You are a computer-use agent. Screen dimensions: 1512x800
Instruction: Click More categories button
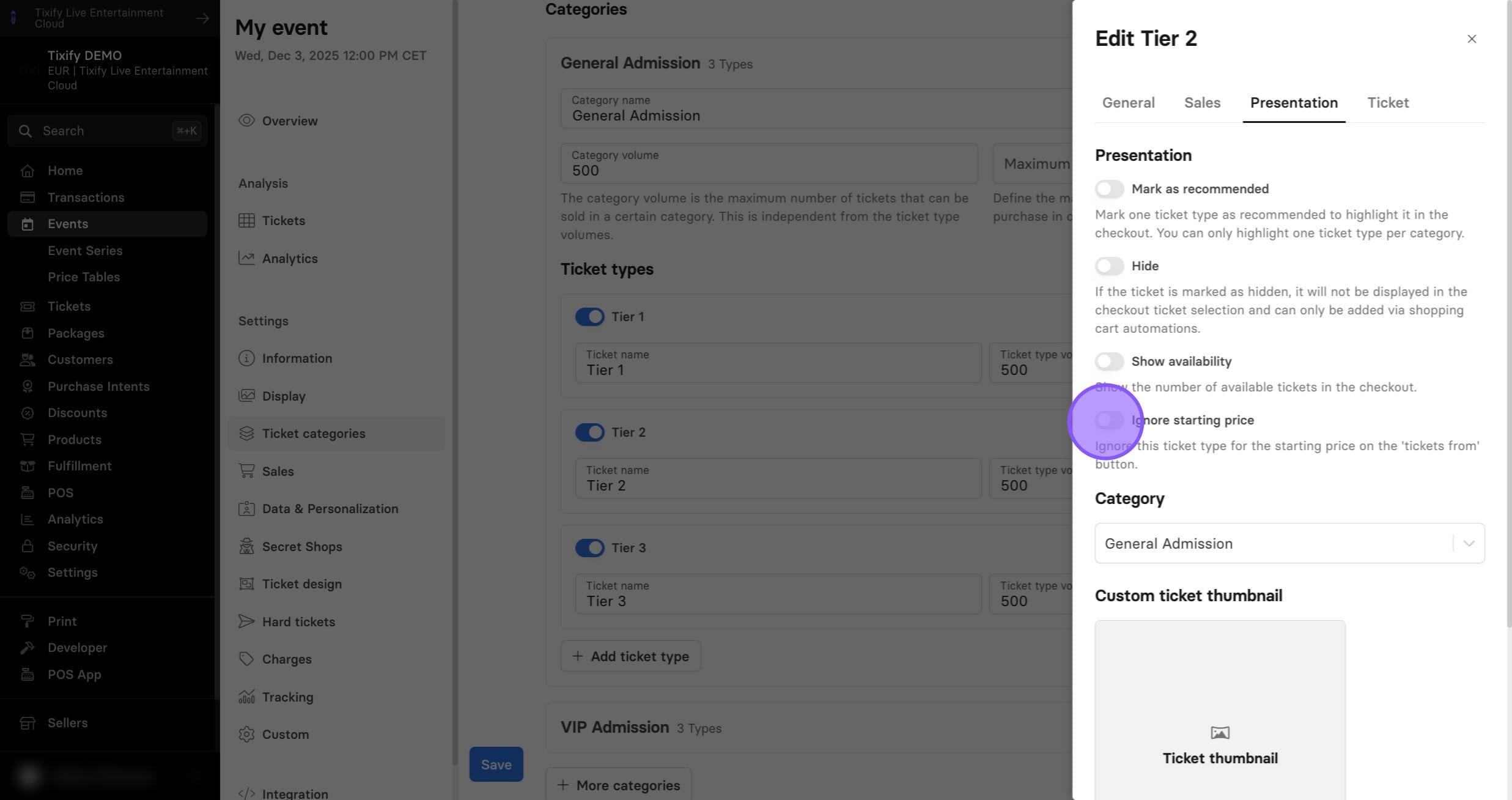[618, 785]
